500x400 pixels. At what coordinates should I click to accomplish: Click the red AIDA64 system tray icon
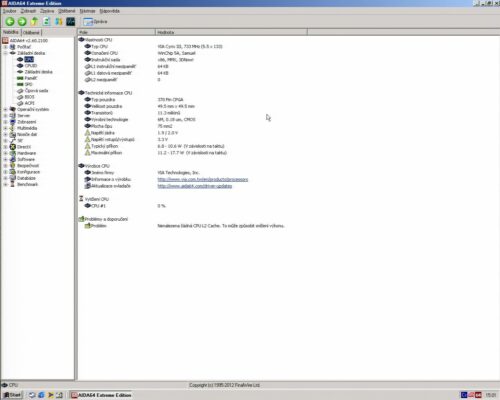coord(479,395)
